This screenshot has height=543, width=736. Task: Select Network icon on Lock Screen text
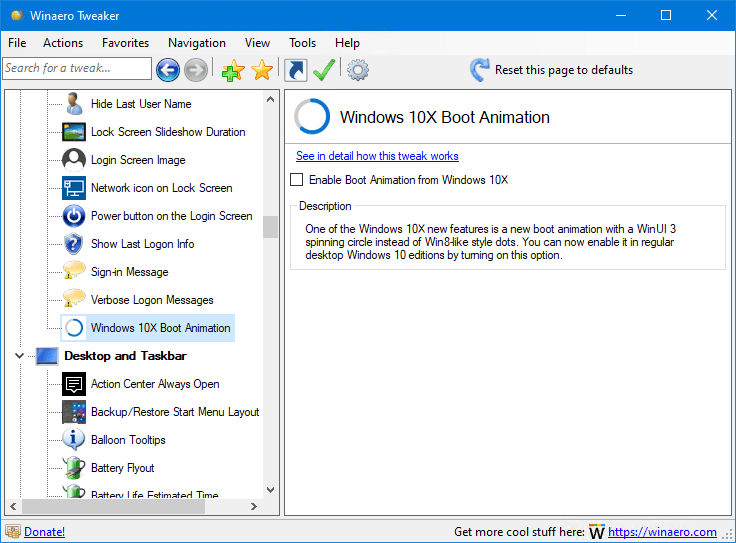coord(161,188)
